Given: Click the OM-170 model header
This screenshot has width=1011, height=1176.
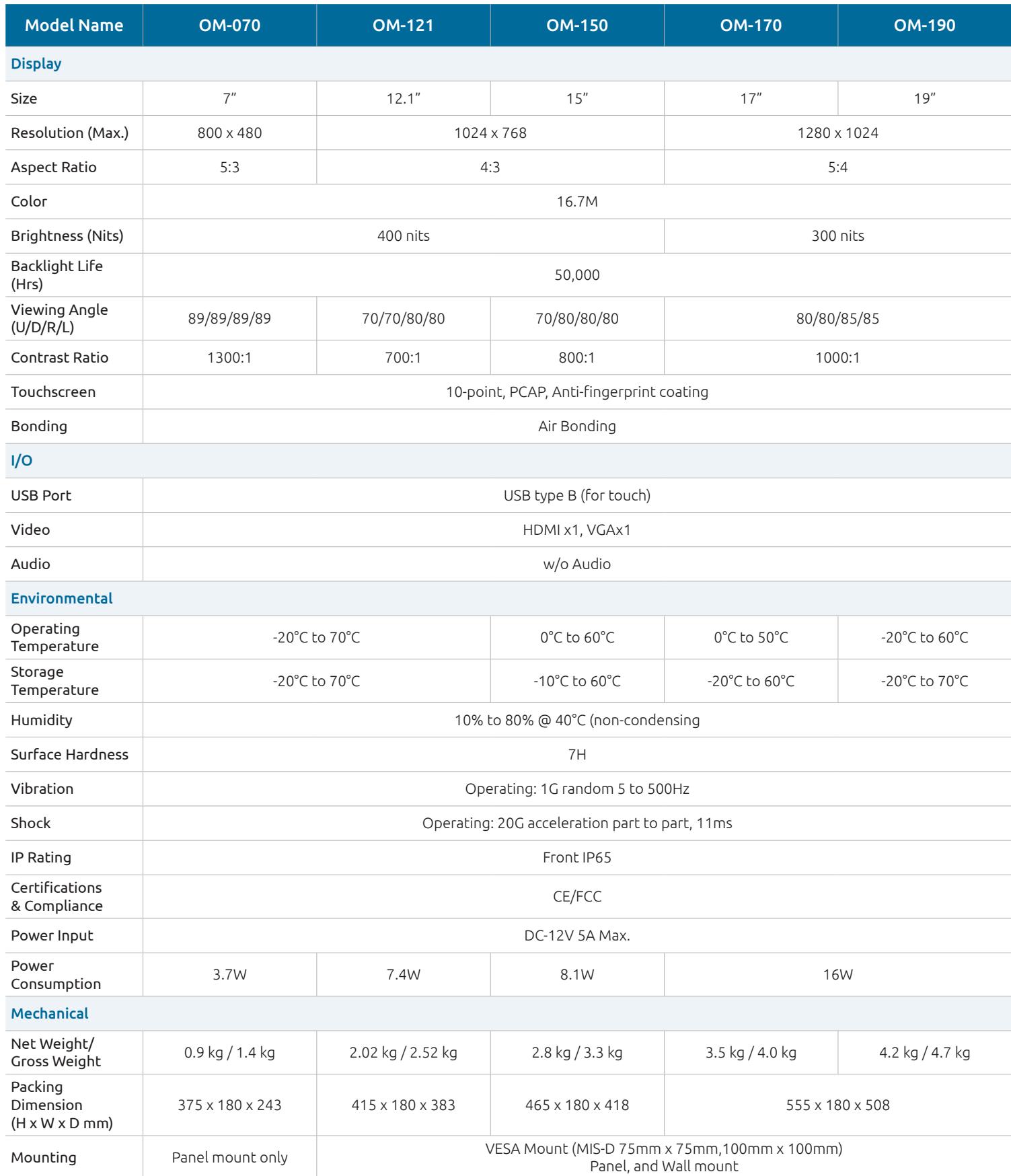Looking at the screenshot, I should tap(751, 26).
